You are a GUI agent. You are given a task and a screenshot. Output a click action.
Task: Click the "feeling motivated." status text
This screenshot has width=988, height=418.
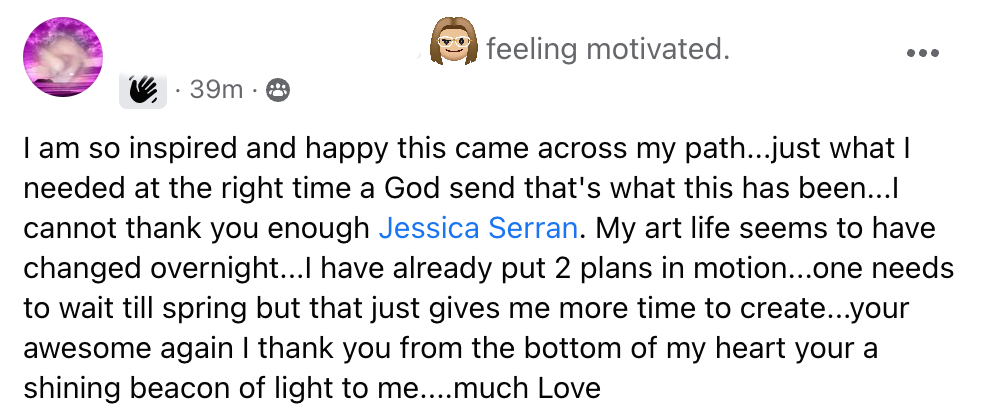607,48
